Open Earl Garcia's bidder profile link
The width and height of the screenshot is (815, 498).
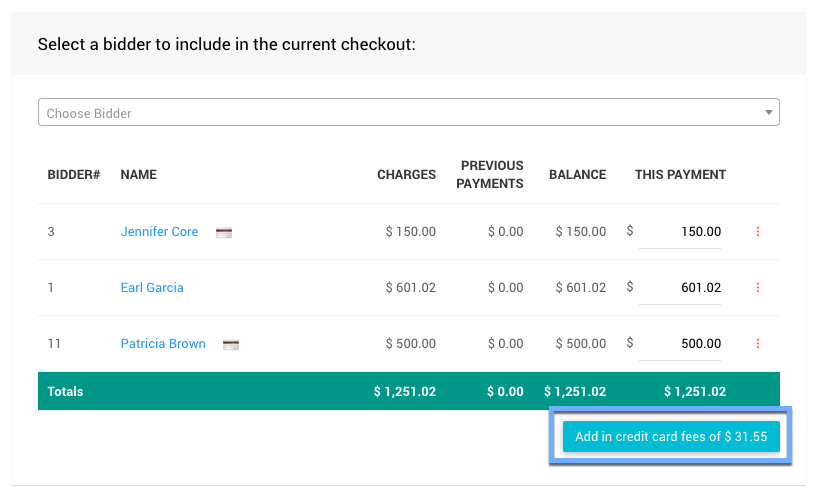point(152,288)
